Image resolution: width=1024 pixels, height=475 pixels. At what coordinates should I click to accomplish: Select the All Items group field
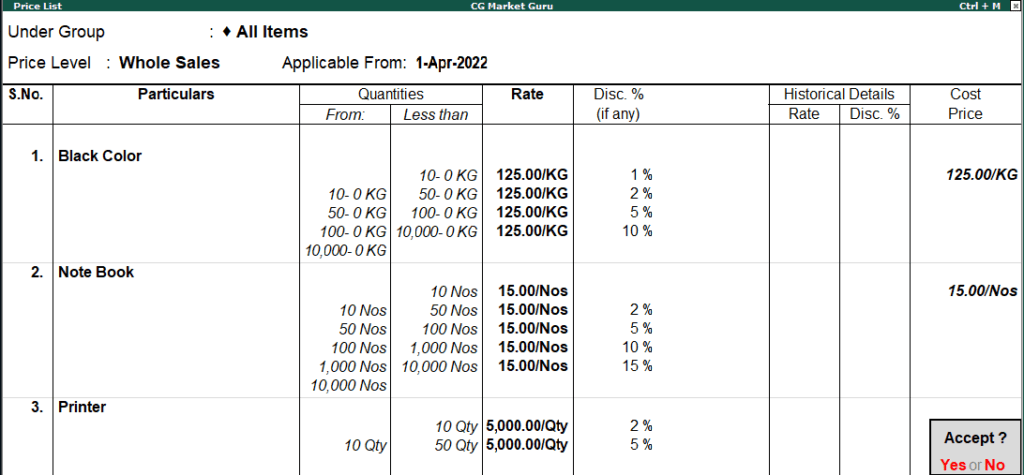point(272,31)
